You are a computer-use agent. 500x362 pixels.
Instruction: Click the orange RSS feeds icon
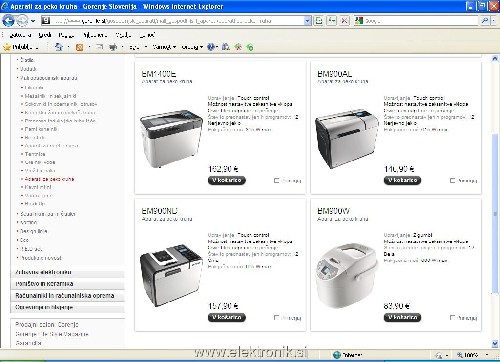[79, 47]
